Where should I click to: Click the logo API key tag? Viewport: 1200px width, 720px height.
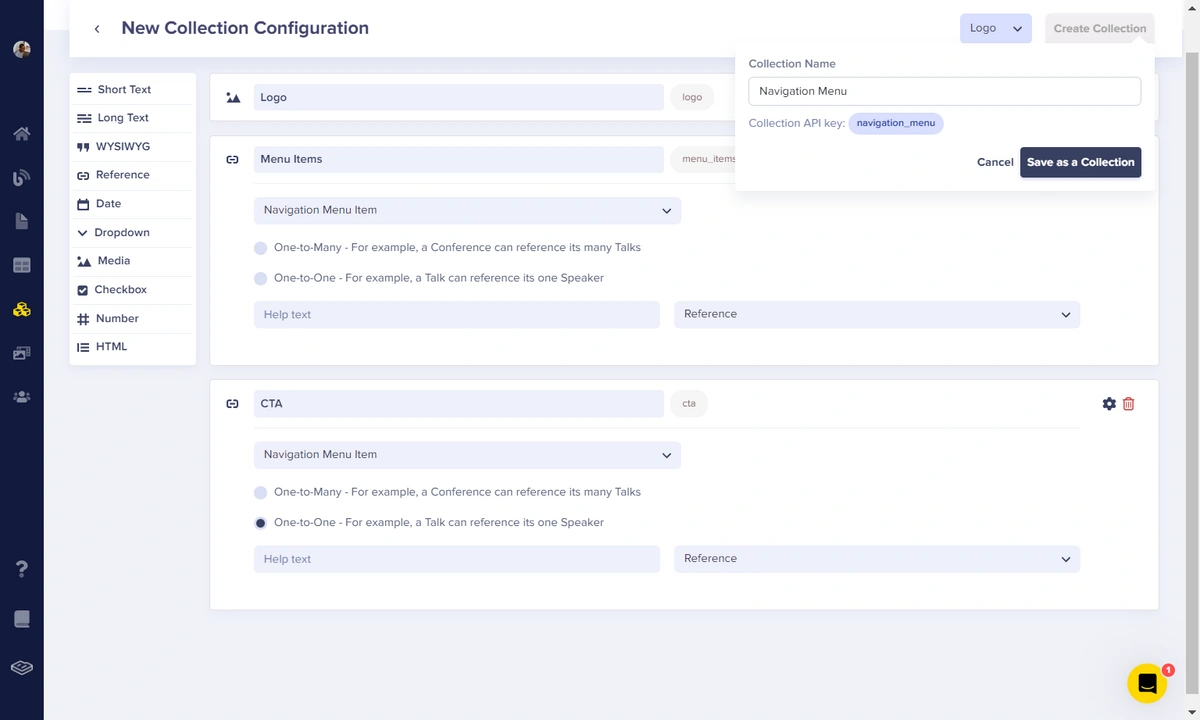692,98
